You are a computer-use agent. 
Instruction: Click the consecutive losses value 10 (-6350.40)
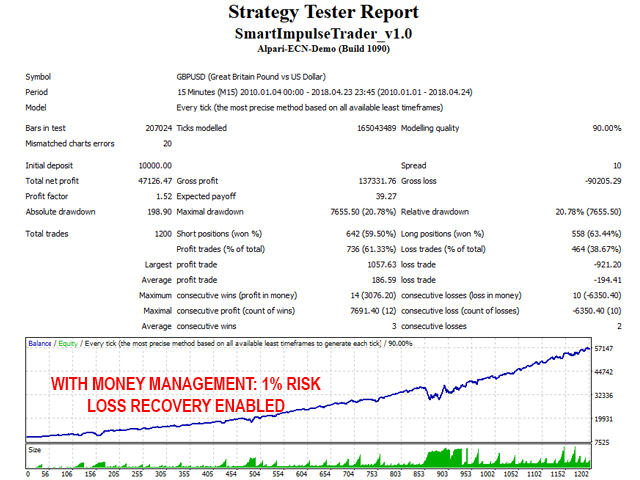597,296
